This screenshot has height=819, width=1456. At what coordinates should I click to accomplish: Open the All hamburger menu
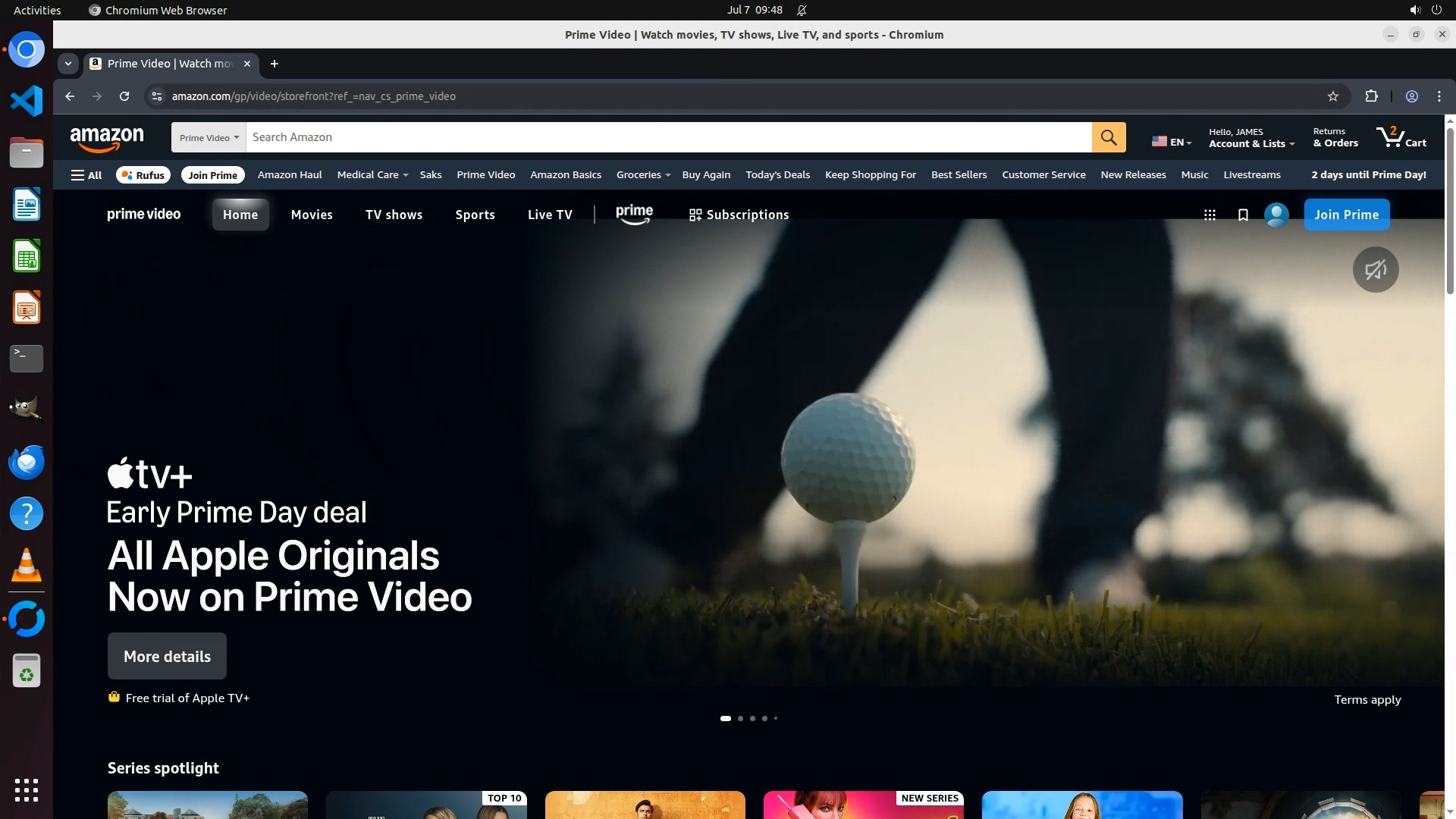86,175
